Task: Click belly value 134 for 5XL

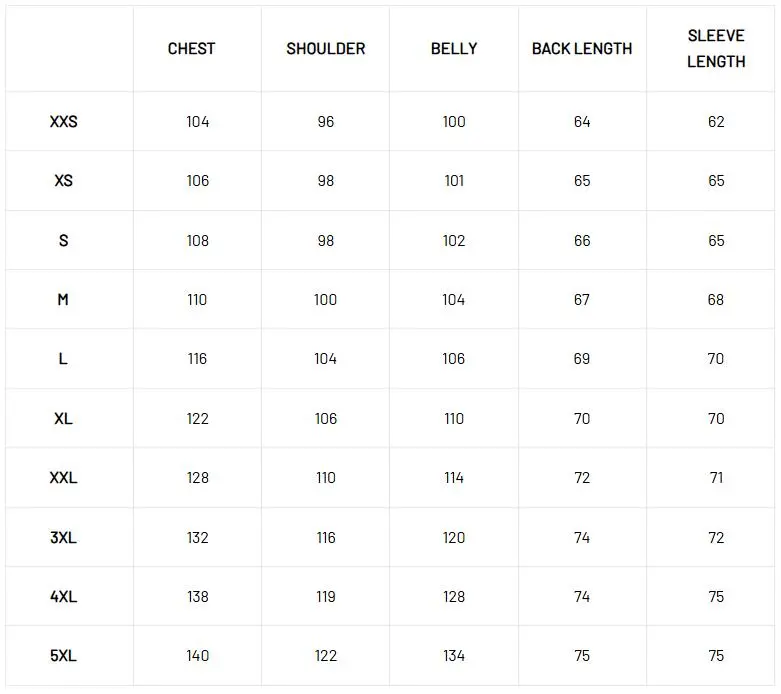Action: [454, 656]
